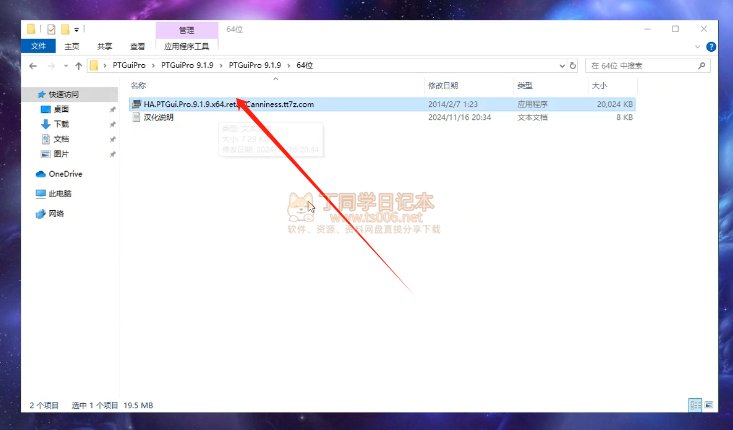Click the search magnifier icon

point(701,66)
